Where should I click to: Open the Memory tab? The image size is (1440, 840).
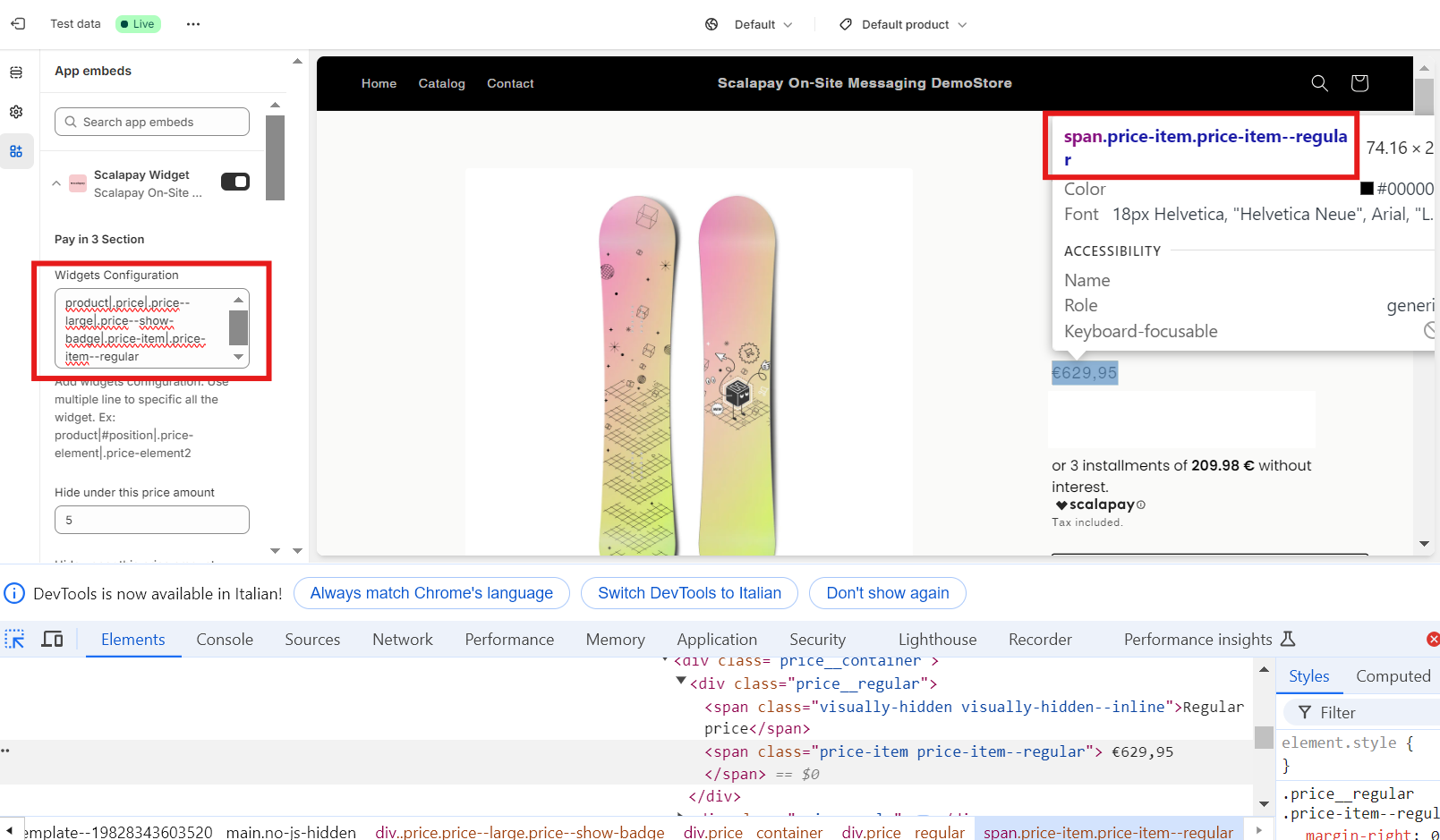coord(616,639)
